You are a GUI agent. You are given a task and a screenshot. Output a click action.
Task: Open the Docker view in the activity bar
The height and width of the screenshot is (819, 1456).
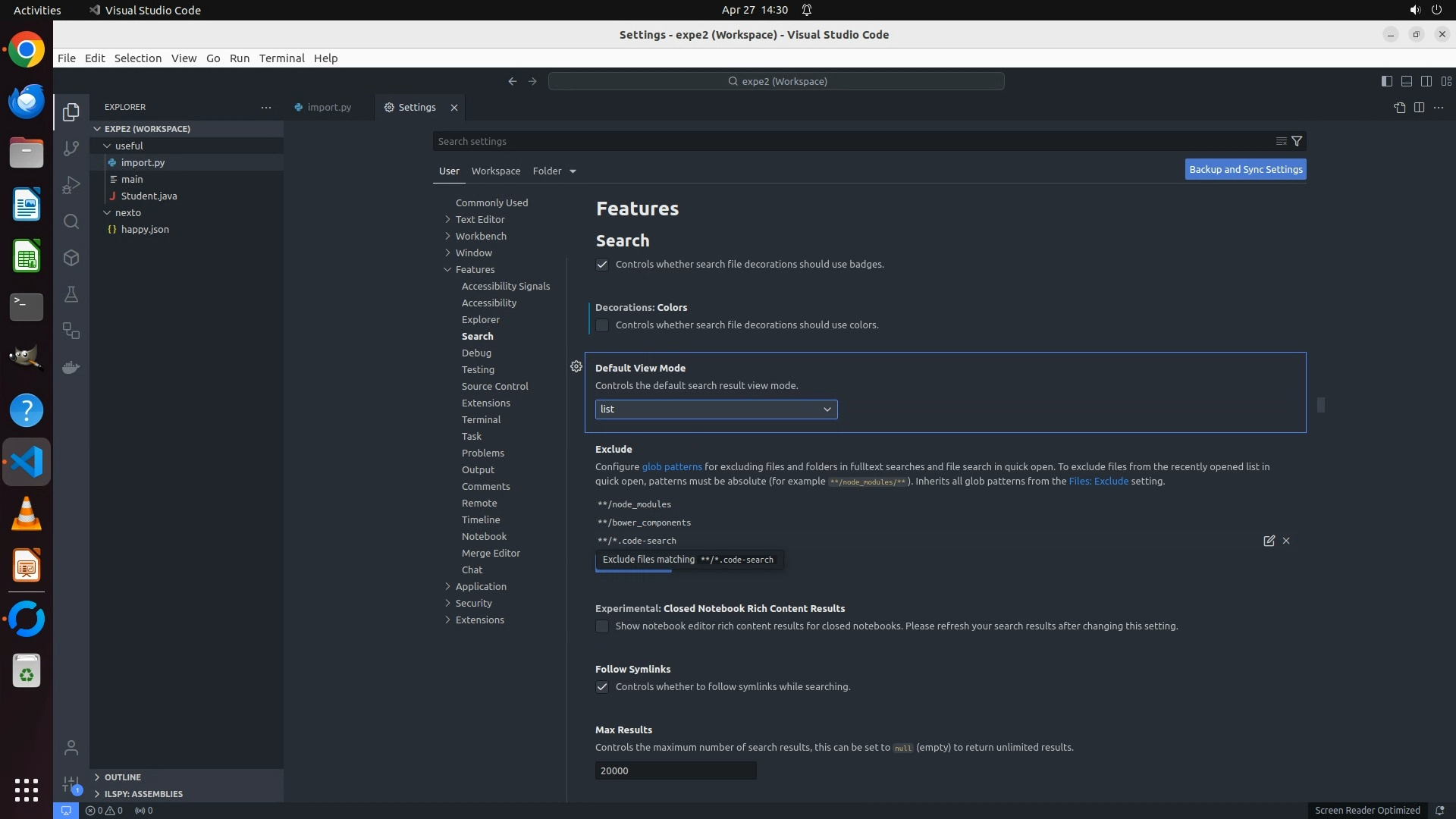71,368
